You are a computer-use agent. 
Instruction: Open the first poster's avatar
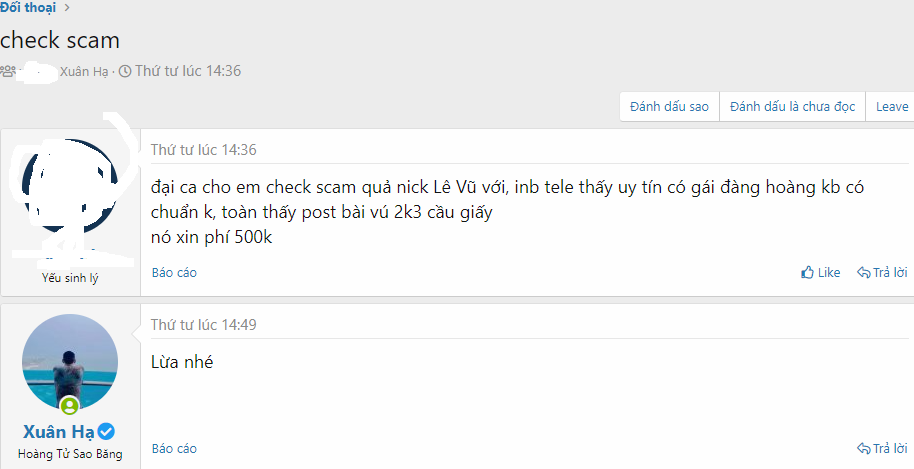(70, 186)
